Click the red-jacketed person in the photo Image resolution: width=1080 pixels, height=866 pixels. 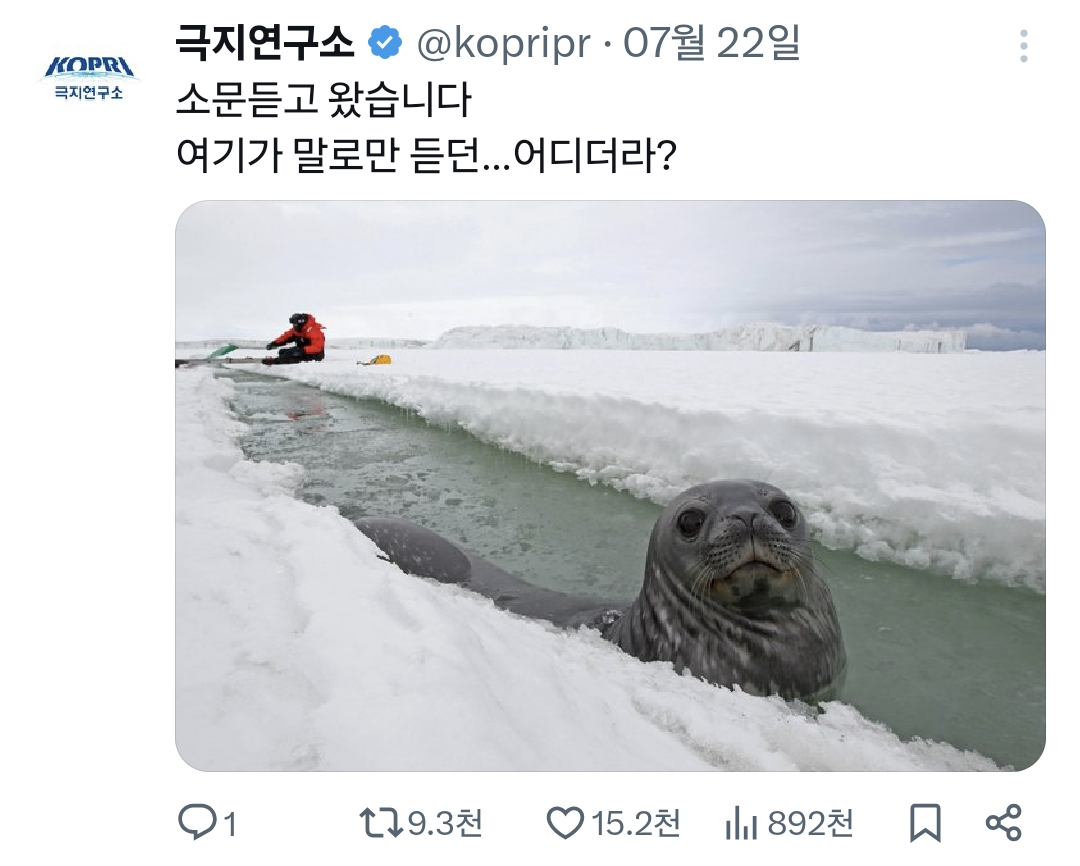tap(301, 337)
